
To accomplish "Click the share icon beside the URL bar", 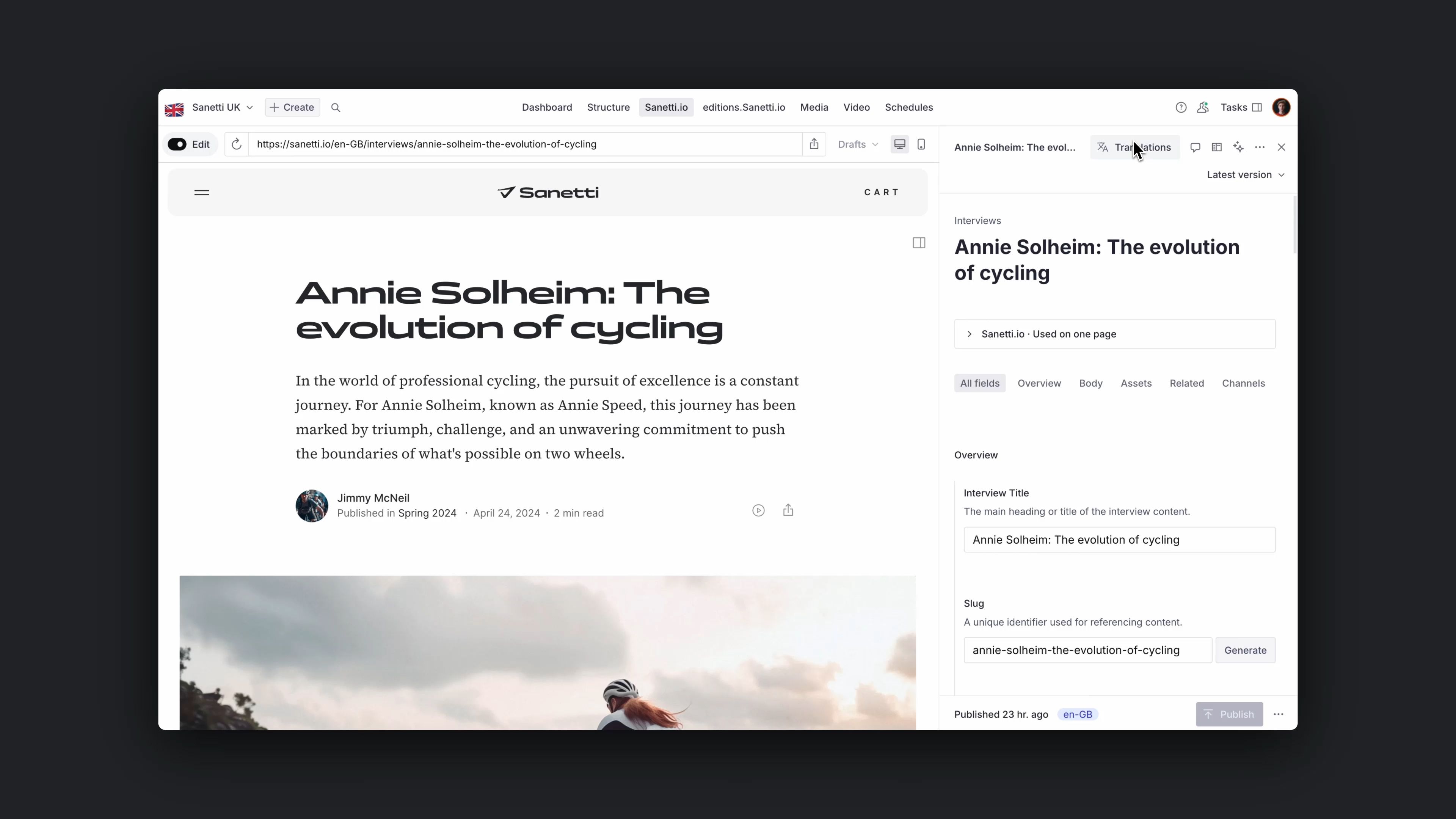I will coord(814,144).
